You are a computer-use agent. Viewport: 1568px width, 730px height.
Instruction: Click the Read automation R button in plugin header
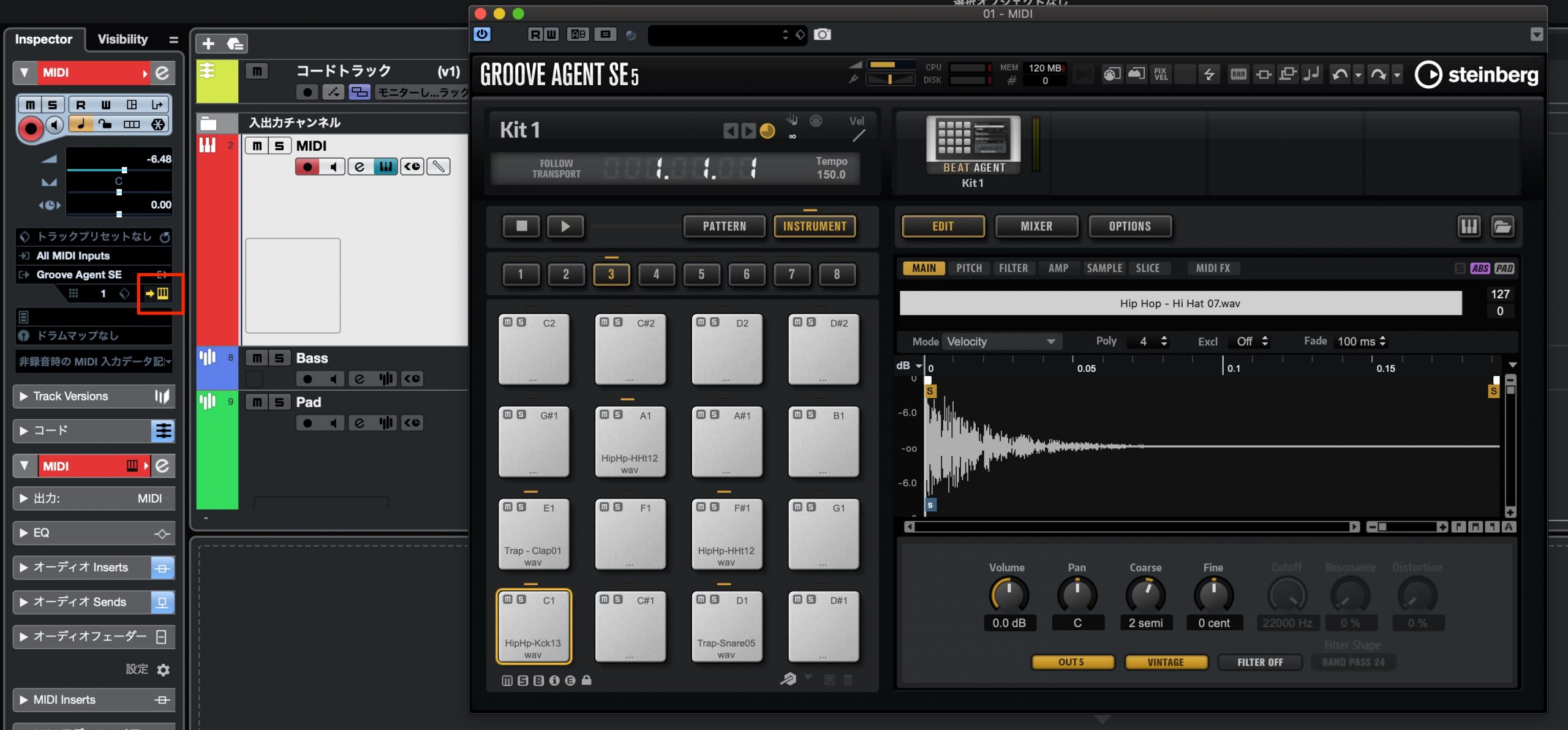click(535, 34)
